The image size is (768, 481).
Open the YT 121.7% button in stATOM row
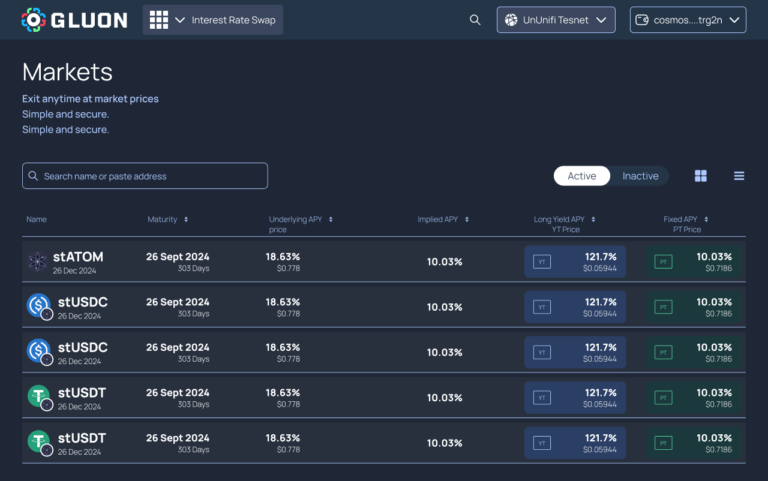(575, 262)
